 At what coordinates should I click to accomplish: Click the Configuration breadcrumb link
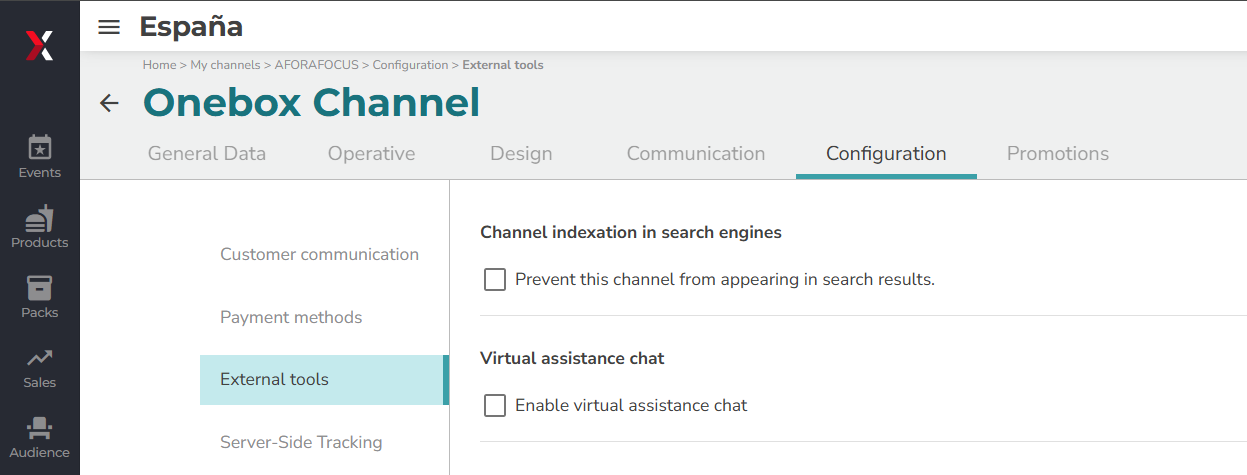pyautogui.click(x=410, y=65)
